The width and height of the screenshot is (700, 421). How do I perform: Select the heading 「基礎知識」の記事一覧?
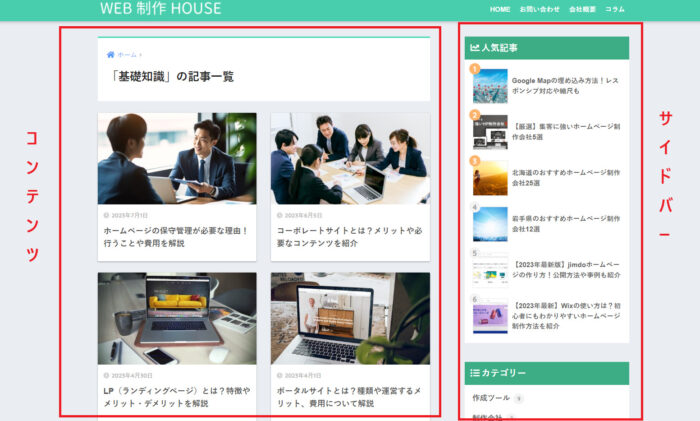pos(172,76)
